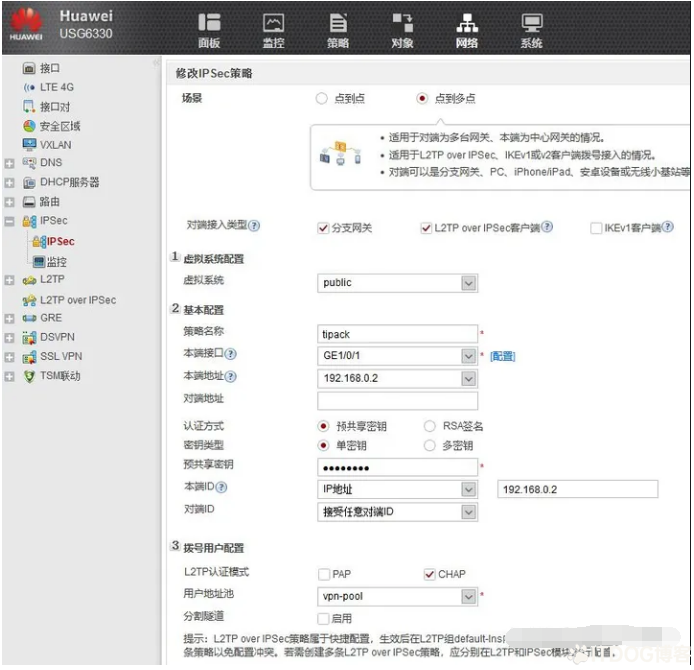Click help icon beside L2TP over IPSec客户端
Image resolution: width=694 pixels, height=670 pixels.
coord(547,227)
